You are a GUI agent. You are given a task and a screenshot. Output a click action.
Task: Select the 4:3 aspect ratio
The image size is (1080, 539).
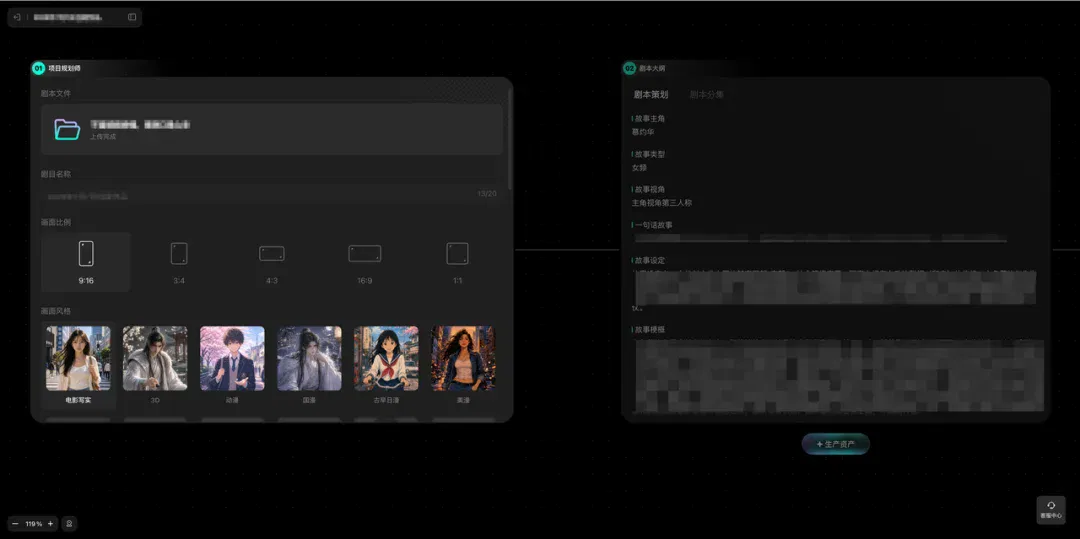point(272,262)
